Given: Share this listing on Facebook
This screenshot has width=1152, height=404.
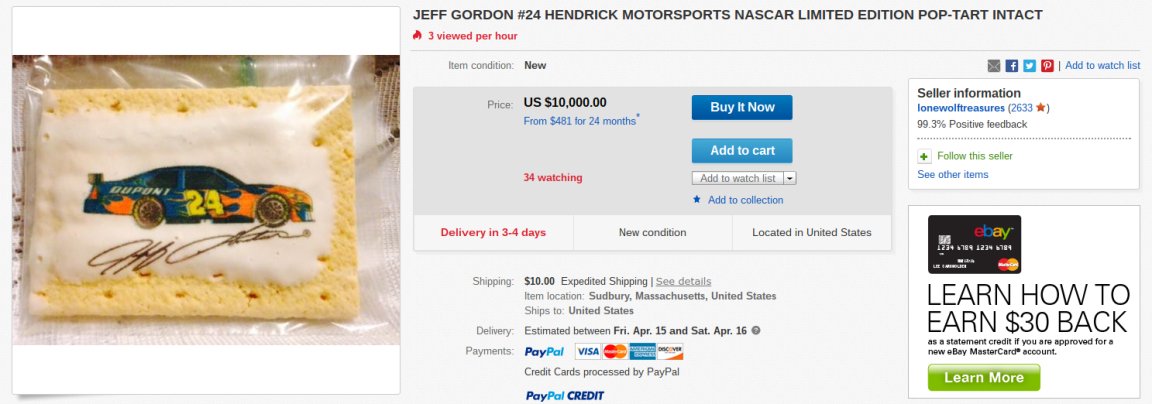Looking at the screenshot, I should tap(1012, 66).
